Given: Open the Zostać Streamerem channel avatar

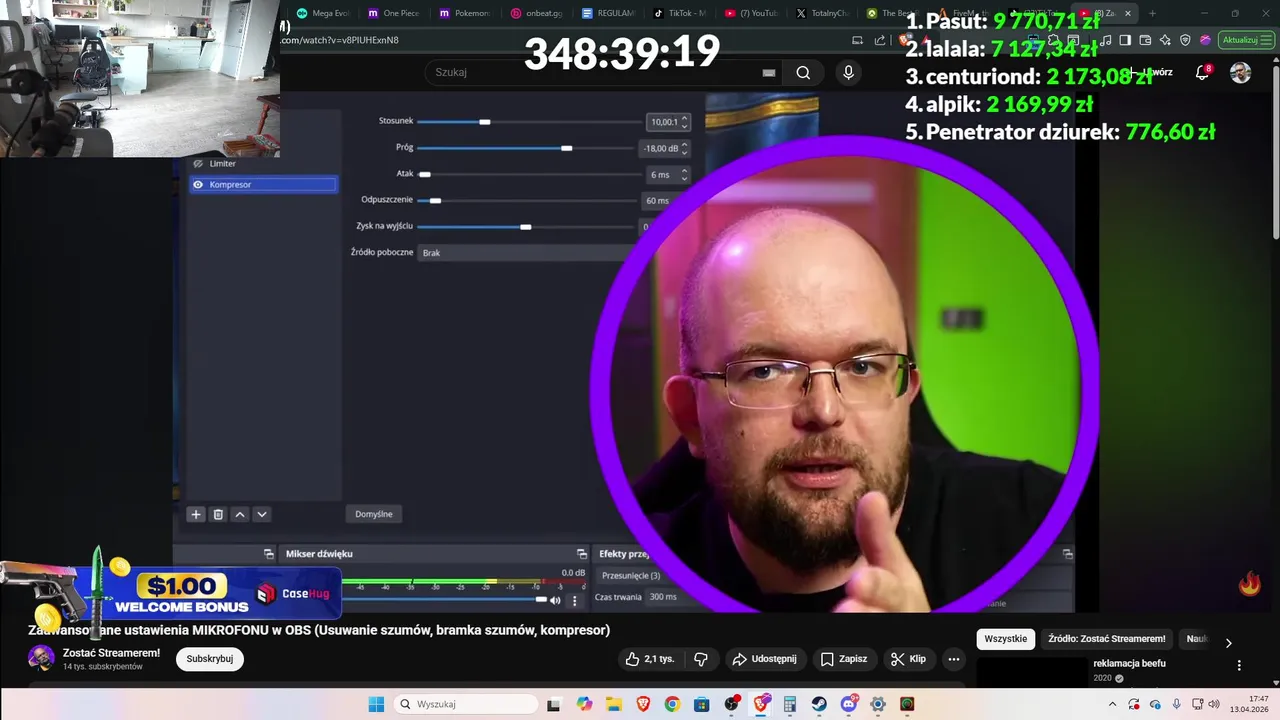Looking at the screenshot, I should (41, 658).
